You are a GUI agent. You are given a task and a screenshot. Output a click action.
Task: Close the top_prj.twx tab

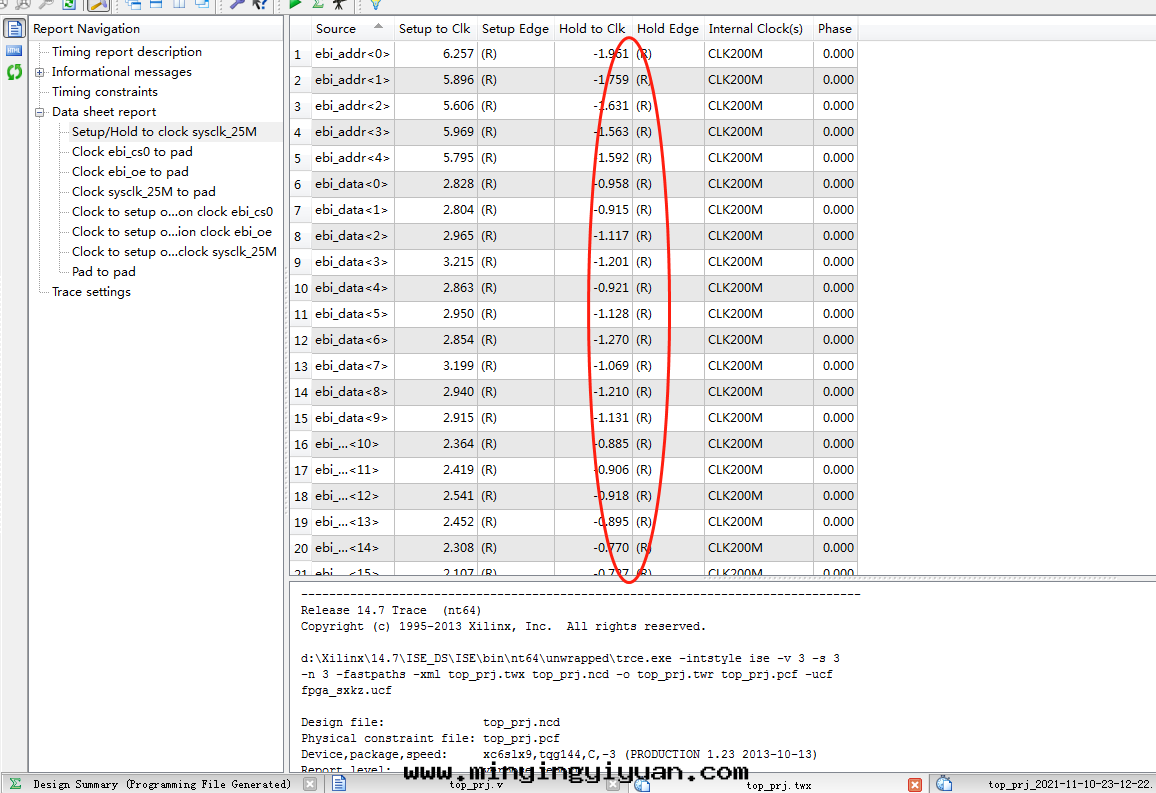tap(914, 785)
